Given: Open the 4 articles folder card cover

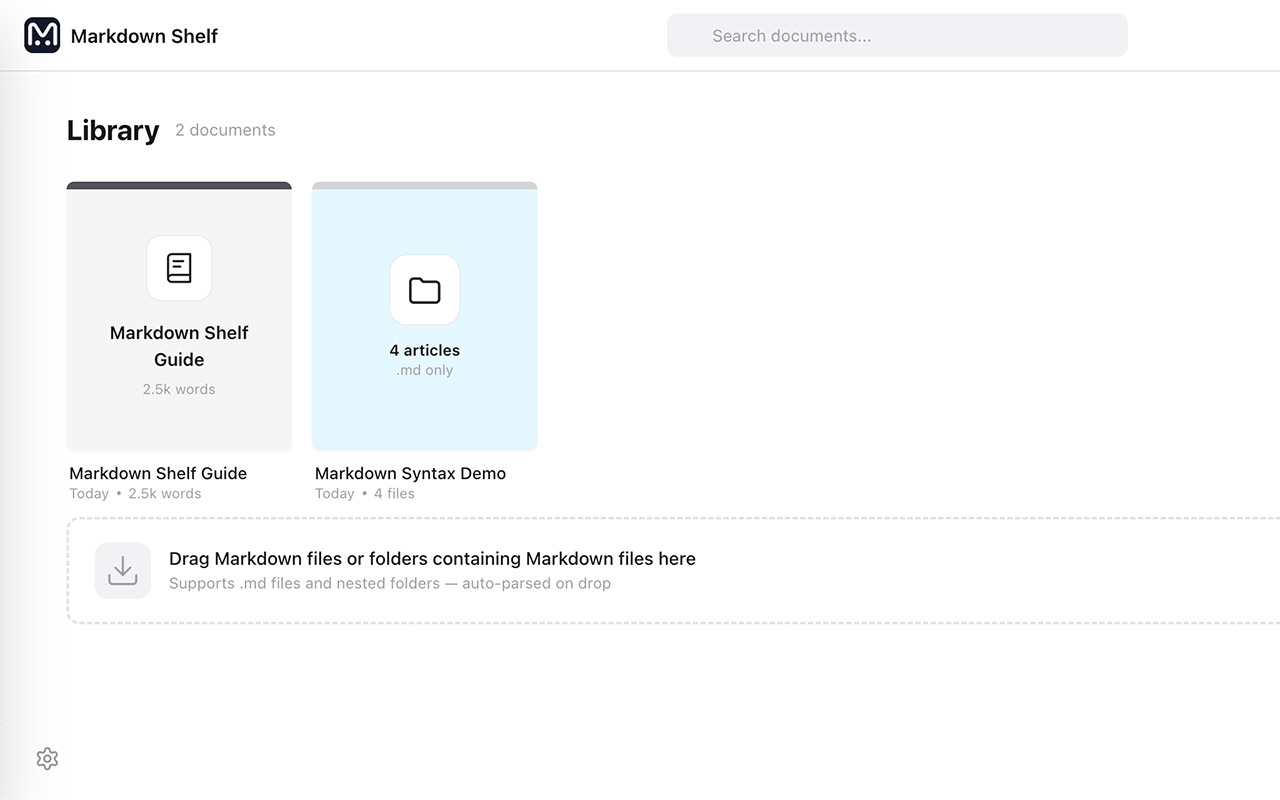Looking at the screenshot, I should tap(425, 316).
